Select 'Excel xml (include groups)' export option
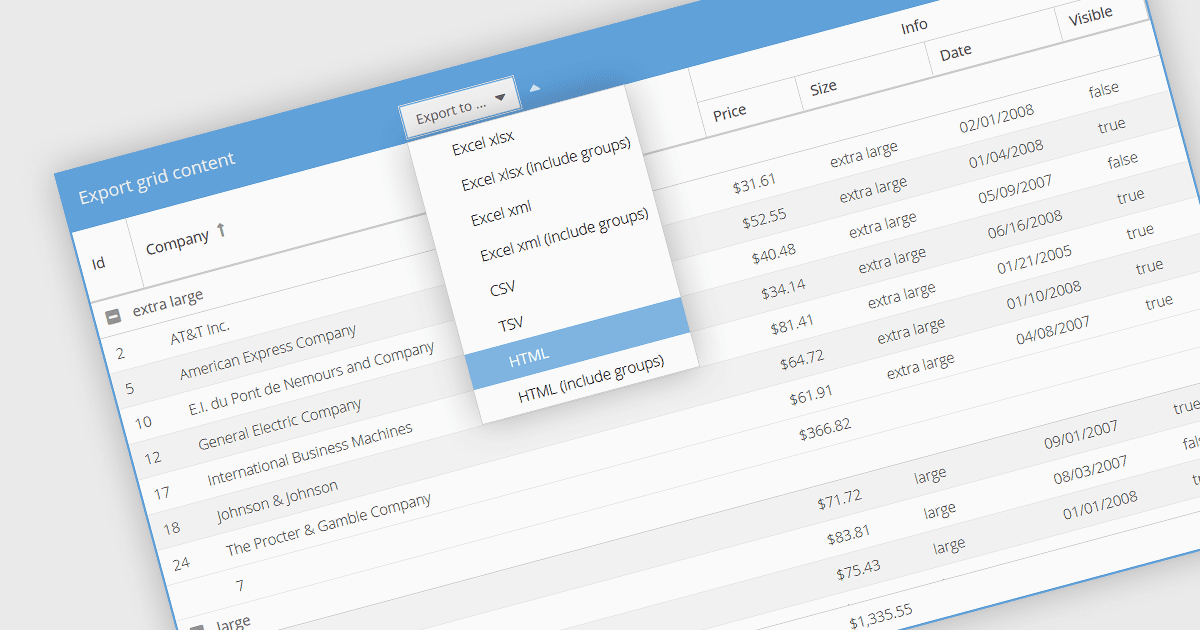The width and height of the screenshot is (1200, 630). [564, 235]
